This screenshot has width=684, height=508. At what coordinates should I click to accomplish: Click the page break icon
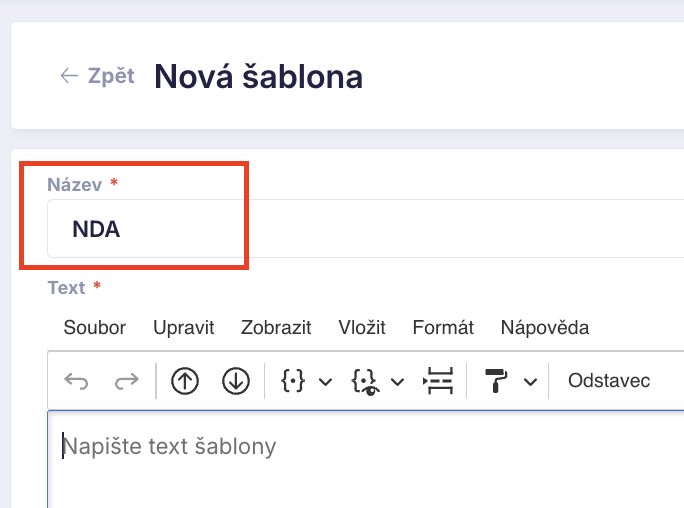click(x=438, y=381)
